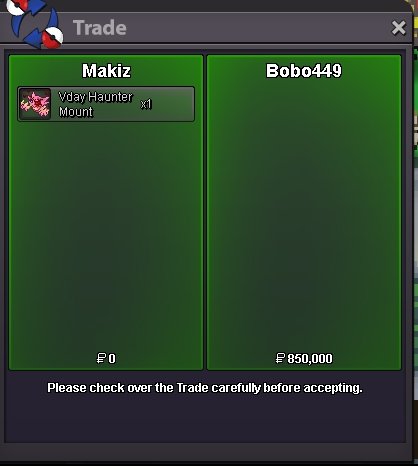This screenshot has height=466, width=418.
Task: Click the Pokédollar symbol beside 850,000
Action: (280, 358)
